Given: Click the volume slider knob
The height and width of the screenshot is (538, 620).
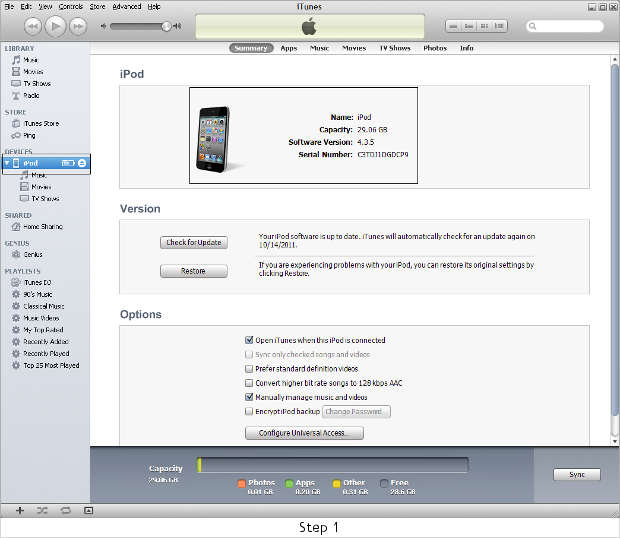Looking at the screenshot, I should click(x=166, y=26).
